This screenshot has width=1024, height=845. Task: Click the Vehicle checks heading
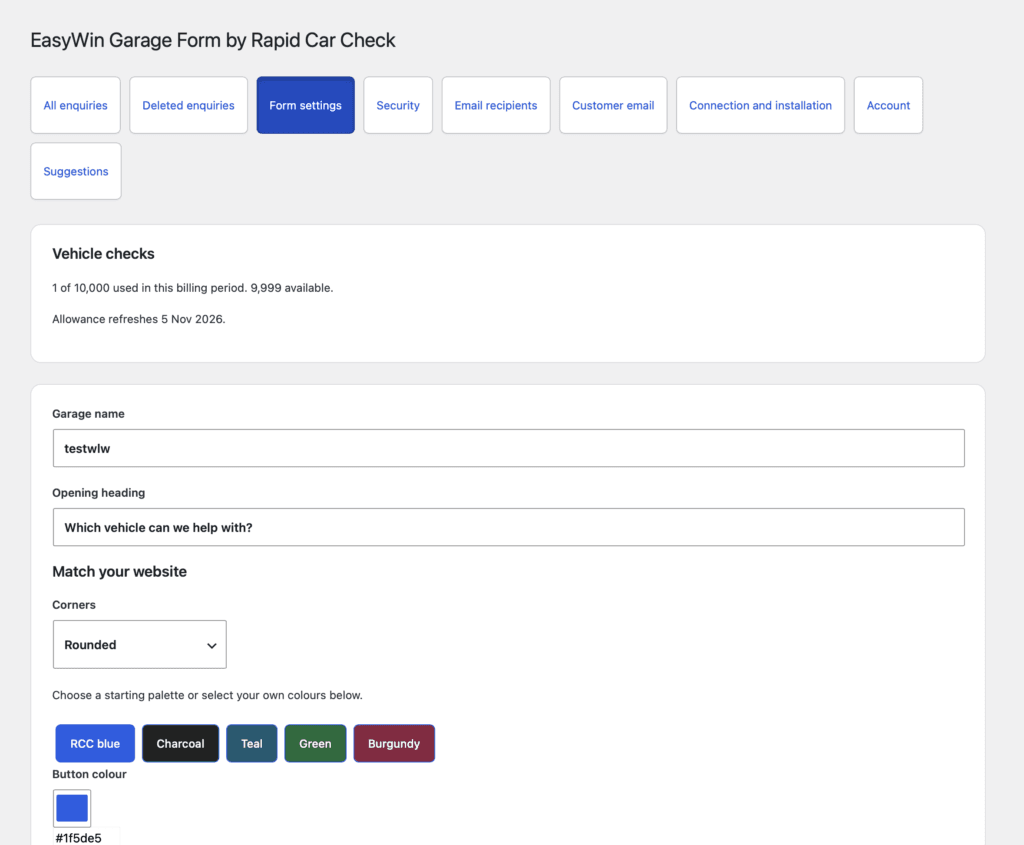tap(103, 253)
